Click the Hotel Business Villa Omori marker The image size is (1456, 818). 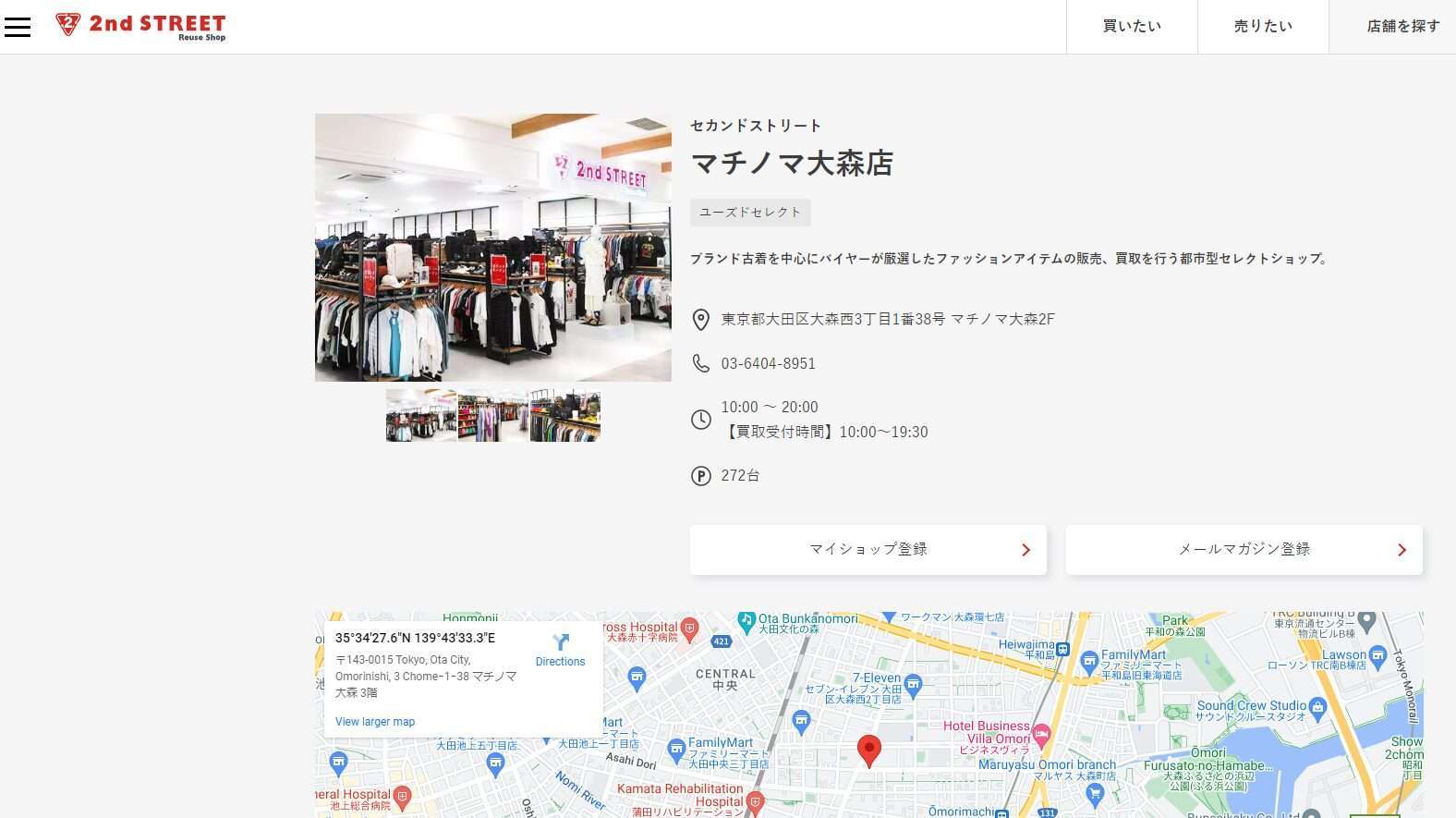pyautogui.click(x=1041, y=736)
